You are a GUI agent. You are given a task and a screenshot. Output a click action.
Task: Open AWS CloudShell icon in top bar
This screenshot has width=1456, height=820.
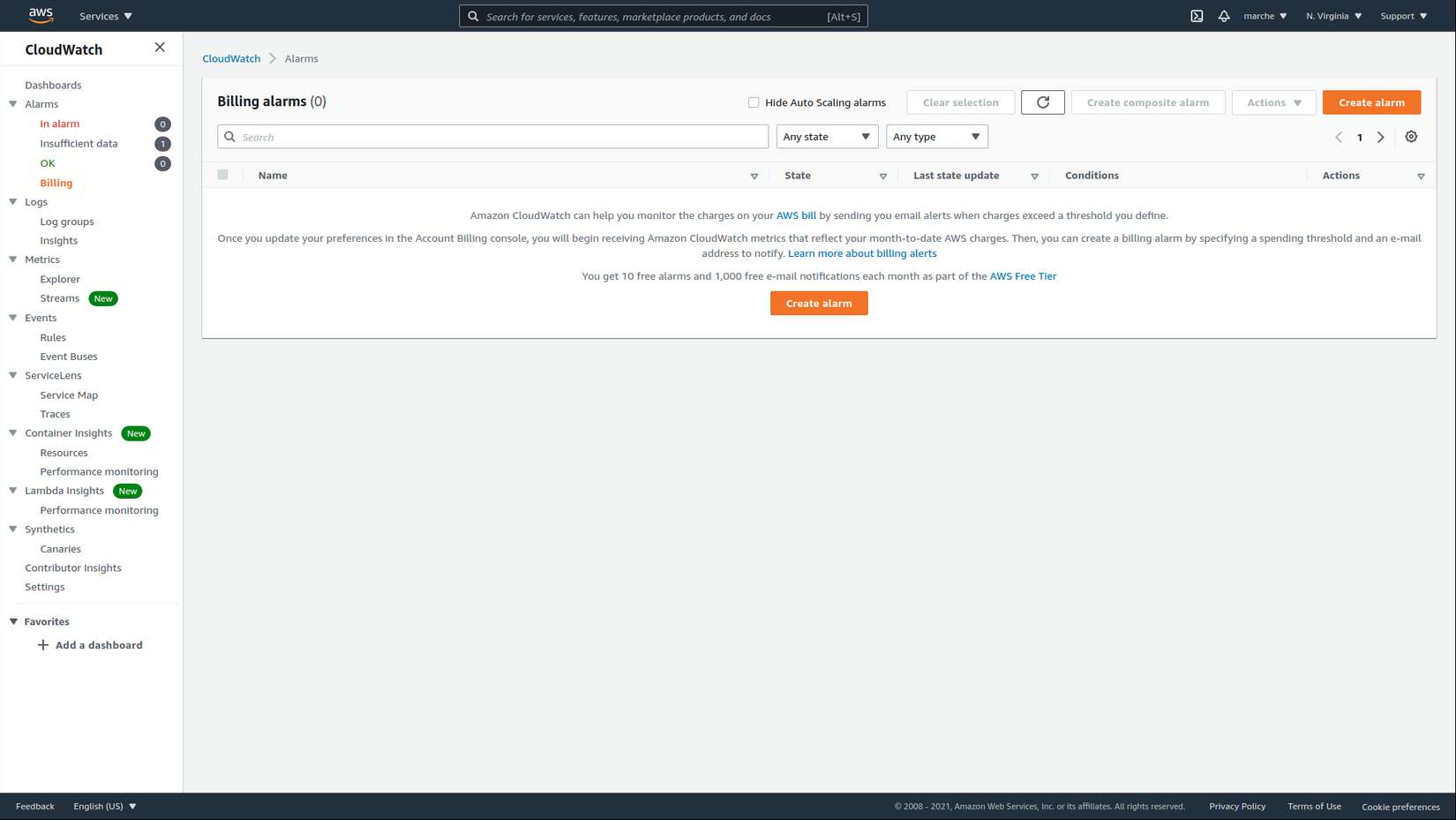[1197, 16]
